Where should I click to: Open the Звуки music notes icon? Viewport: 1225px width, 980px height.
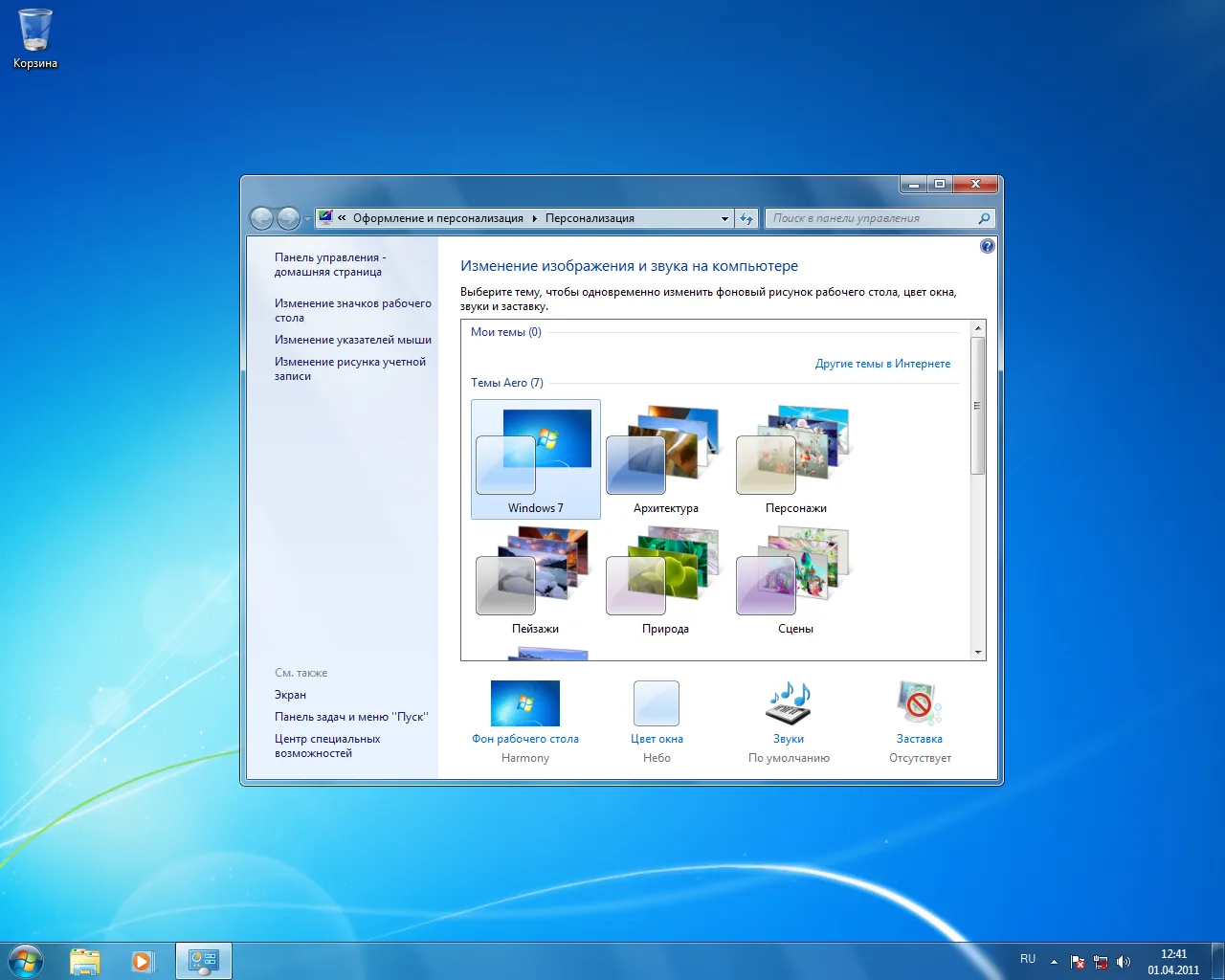[789, 703]
